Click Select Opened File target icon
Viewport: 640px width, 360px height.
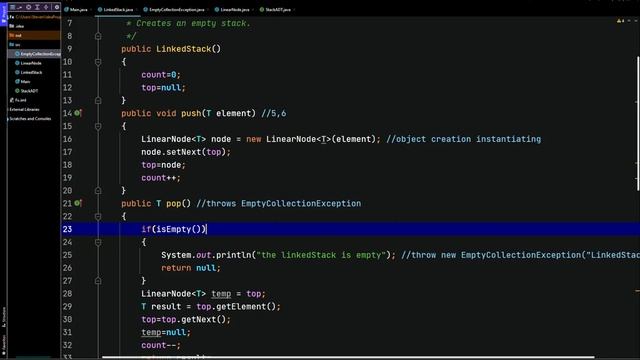point(29,7)
